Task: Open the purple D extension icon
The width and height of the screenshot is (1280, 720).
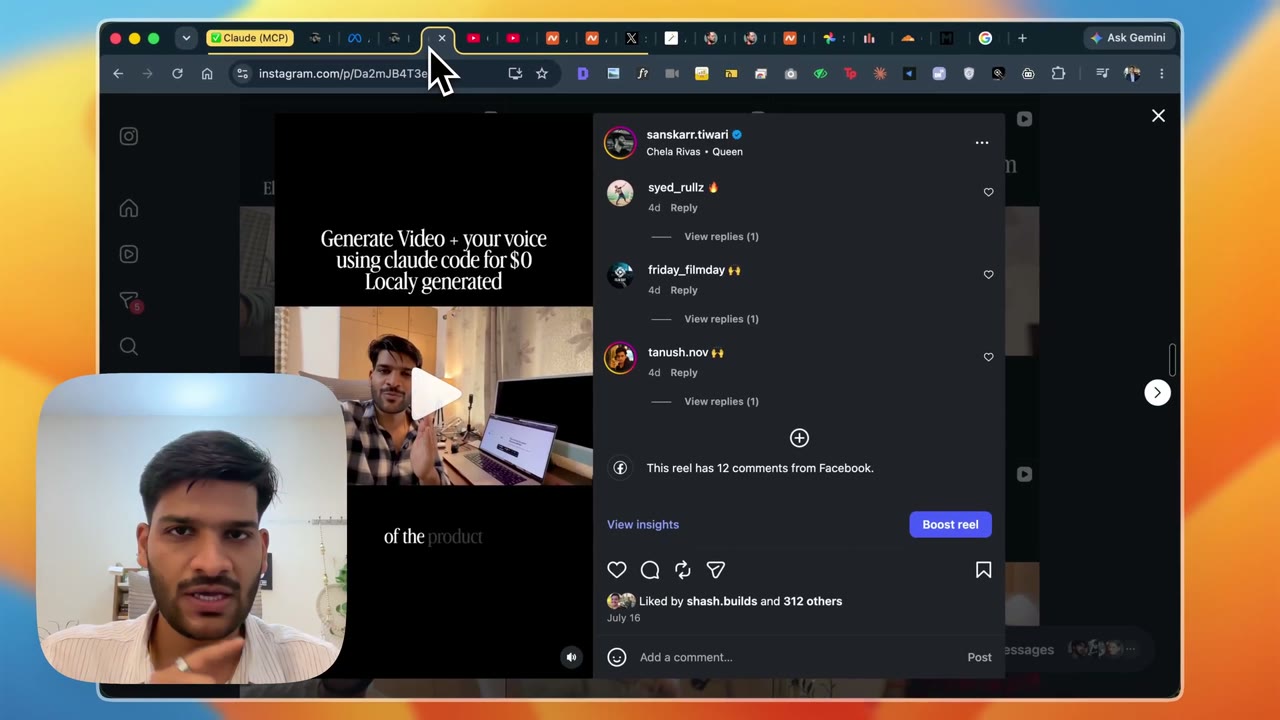Action: click(583, 73)
